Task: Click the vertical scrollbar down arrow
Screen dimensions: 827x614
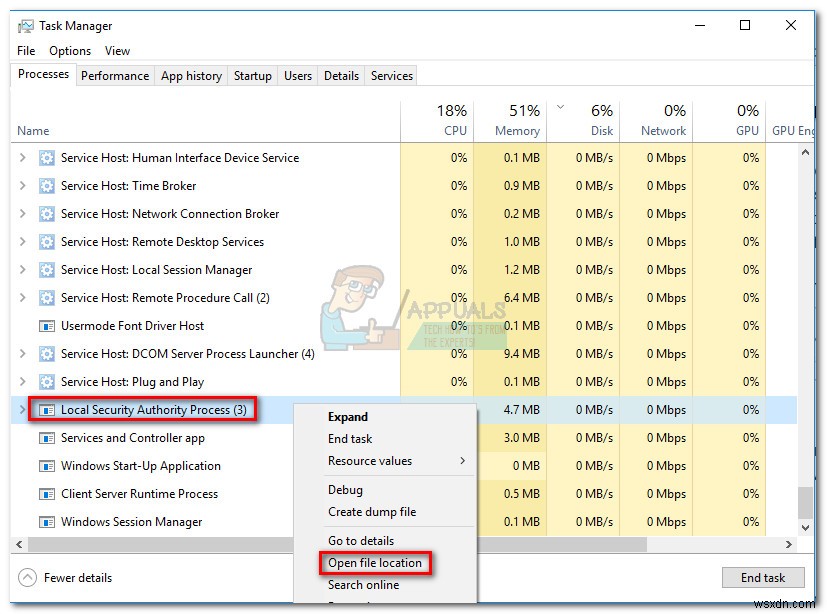Action: click(805, 527)
